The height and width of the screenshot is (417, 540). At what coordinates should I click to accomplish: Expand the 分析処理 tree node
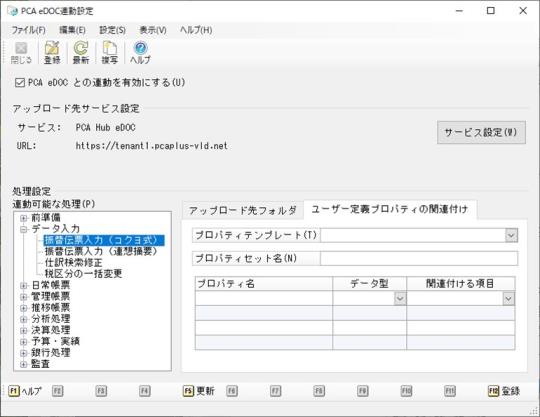click(x=23, y=319)
